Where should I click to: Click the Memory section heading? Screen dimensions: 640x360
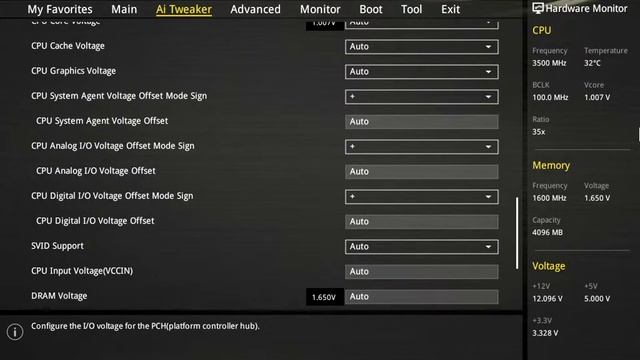click(x=551, y=165)
